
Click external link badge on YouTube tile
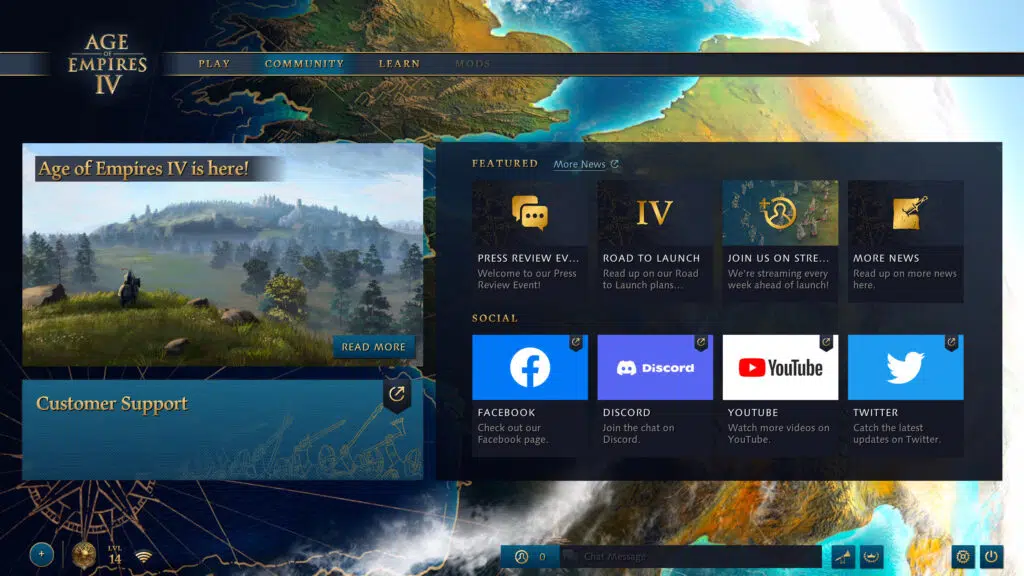(x=826, y=342)
